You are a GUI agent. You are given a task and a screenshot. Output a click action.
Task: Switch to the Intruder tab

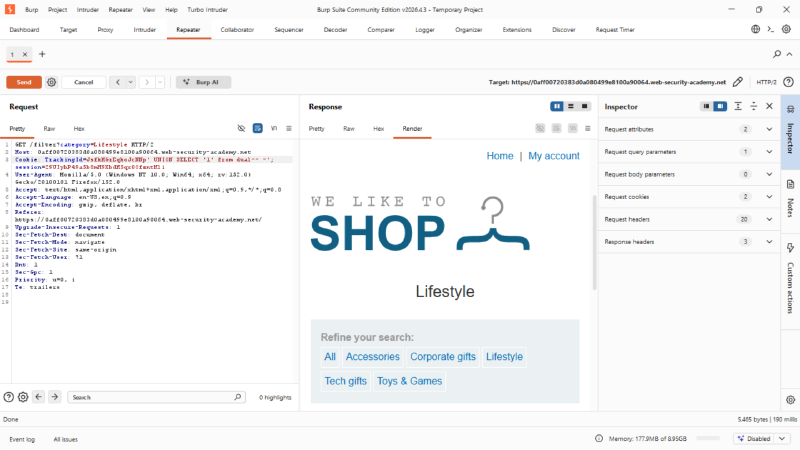pos(144,30)
